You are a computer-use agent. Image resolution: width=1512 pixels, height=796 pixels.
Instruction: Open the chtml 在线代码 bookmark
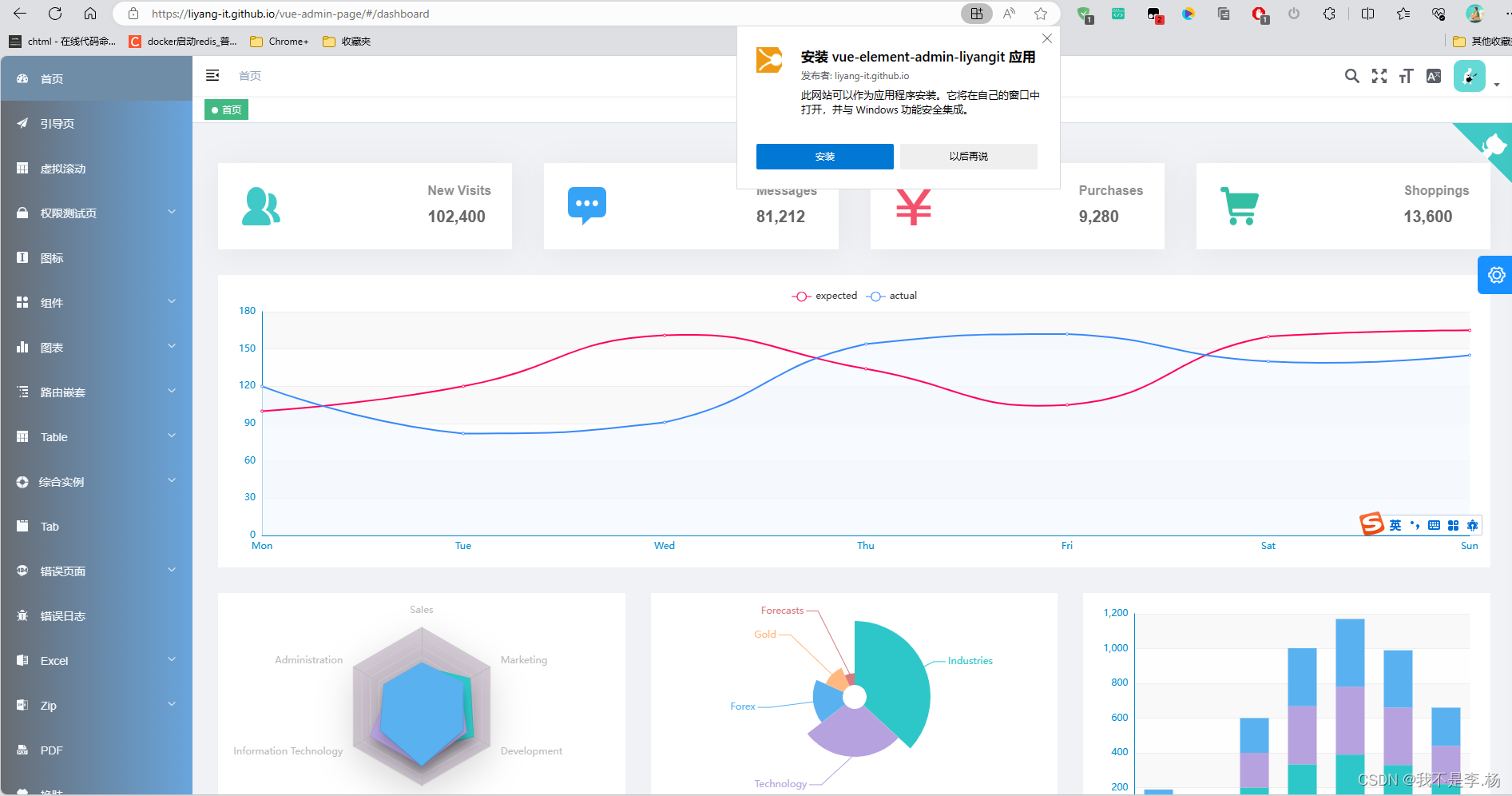pos(62,42)
